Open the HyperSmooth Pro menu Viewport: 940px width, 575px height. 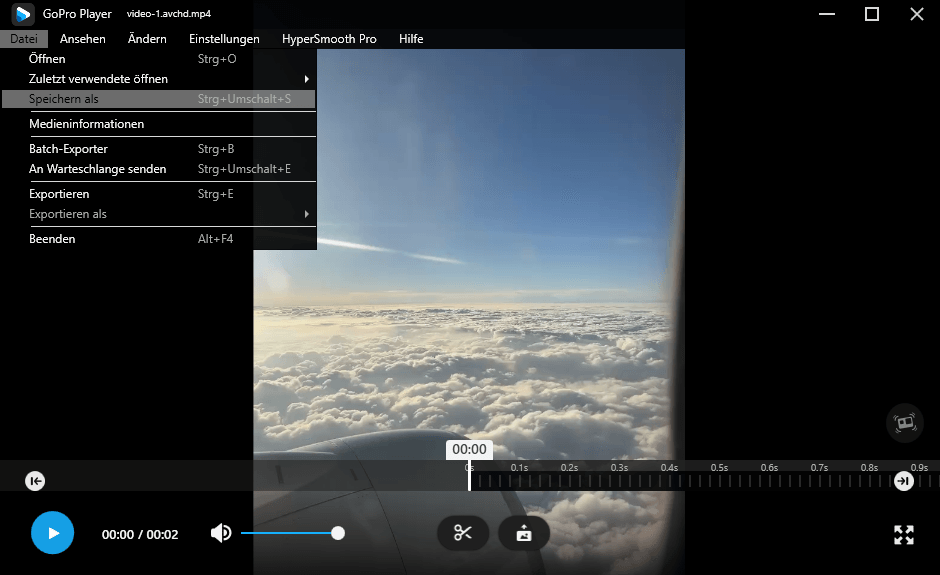329,39
